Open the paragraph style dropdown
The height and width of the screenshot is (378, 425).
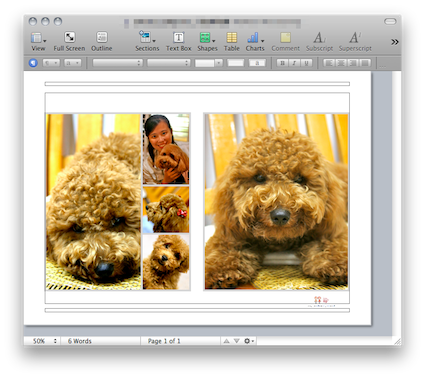pos(51,63)
